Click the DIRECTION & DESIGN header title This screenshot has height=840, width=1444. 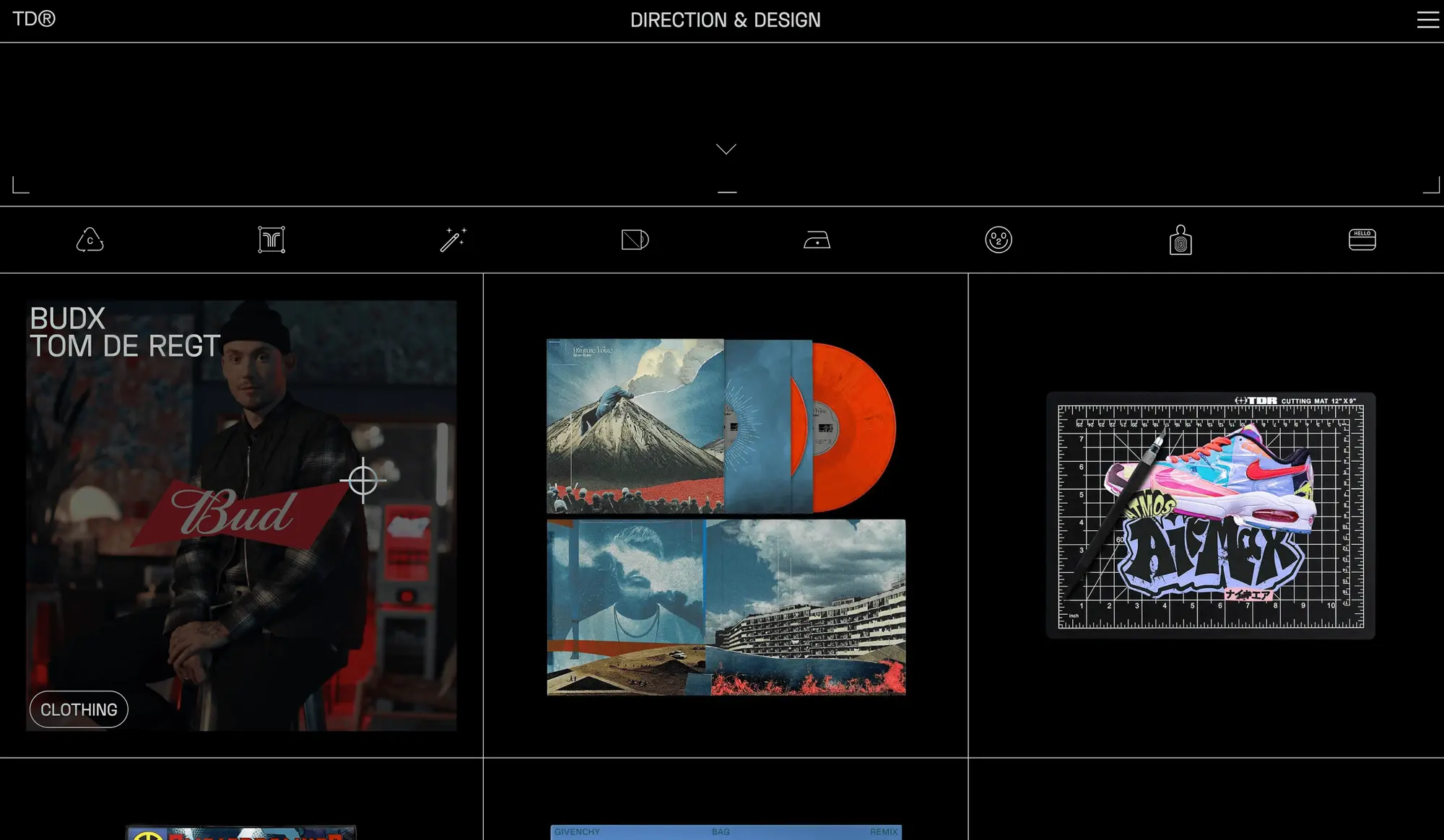[x=725, y=20]
